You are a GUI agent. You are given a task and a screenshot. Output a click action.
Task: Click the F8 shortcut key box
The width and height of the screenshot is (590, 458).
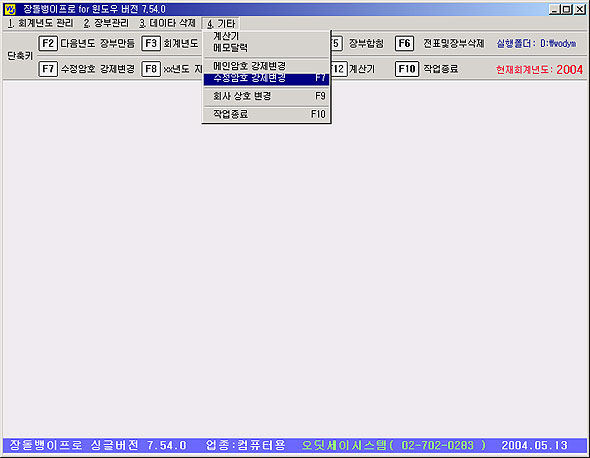point(151,69)
